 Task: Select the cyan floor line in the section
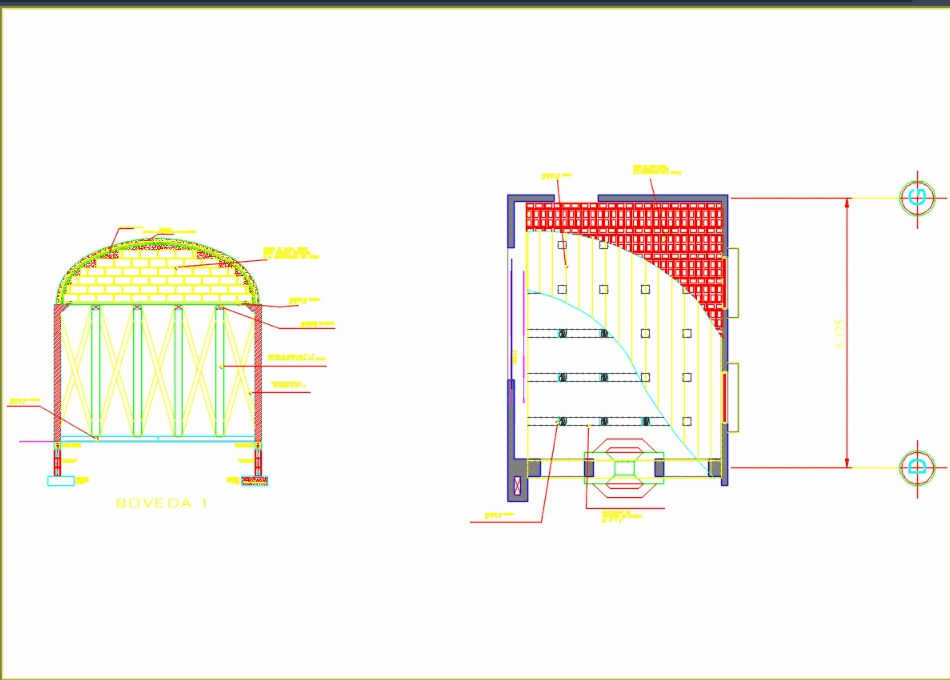pyautogui.click(x=160, y=440)
